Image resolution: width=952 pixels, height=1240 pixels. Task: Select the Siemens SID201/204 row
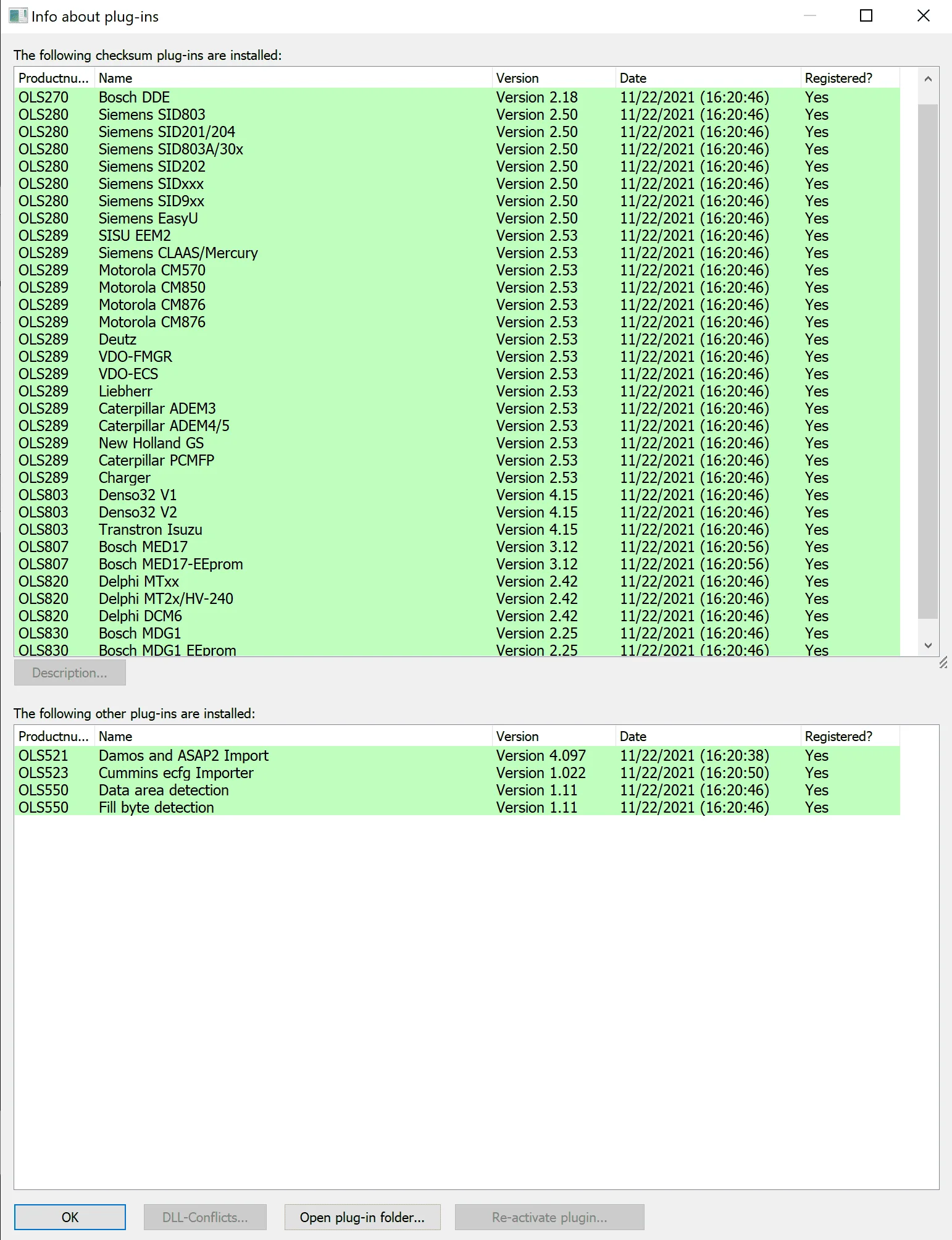(457, 132)
